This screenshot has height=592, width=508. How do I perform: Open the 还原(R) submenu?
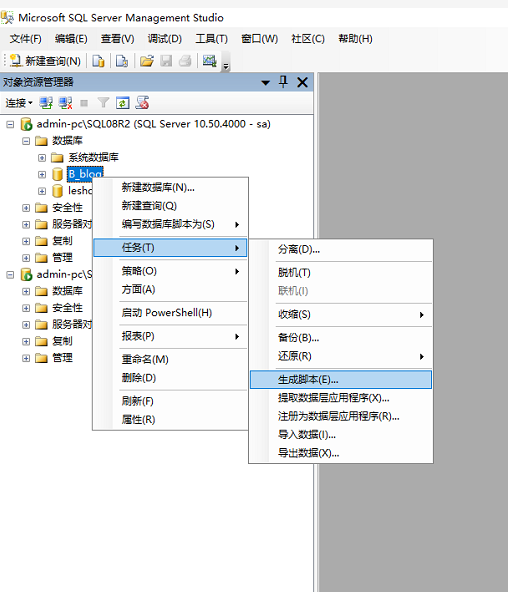pos(341,356)
